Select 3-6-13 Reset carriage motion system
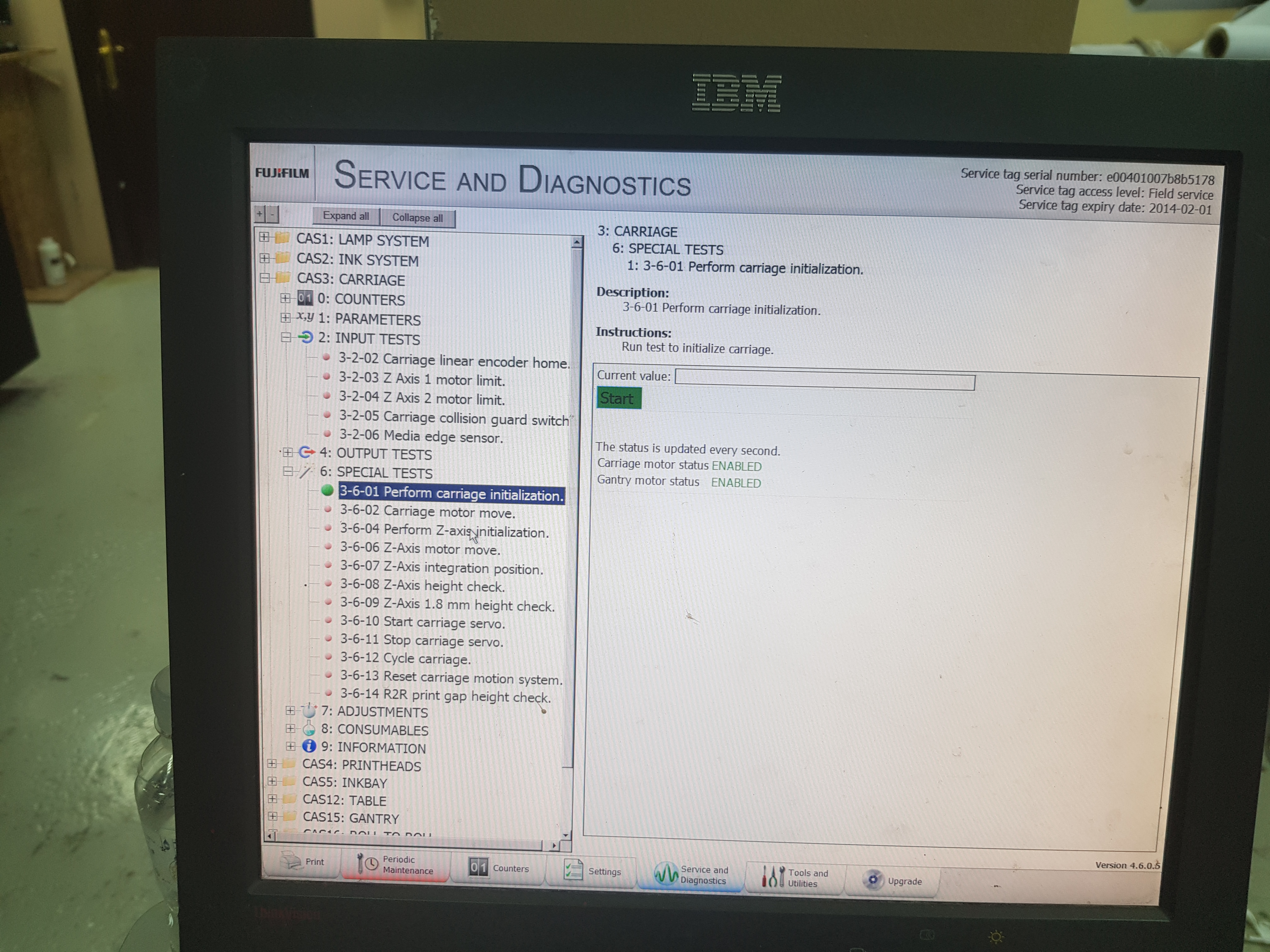 coord(451,678)
